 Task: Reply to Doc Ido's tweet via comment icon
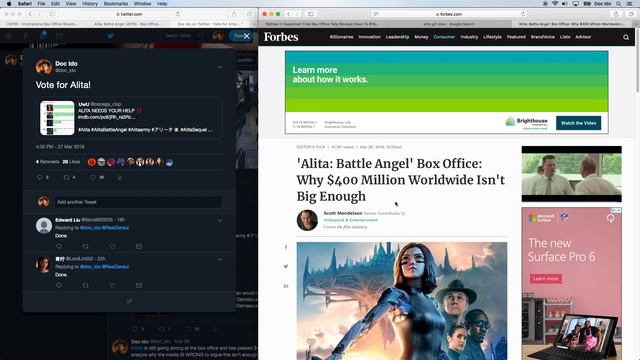tap(40, 178)
